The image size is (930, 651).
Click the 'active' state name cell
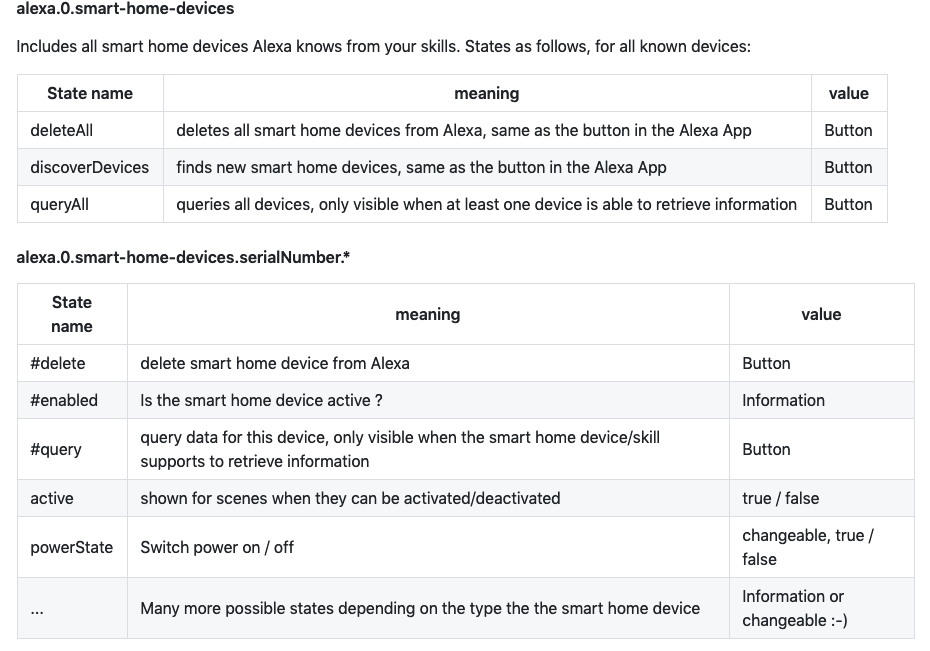[x=52, y=498]
